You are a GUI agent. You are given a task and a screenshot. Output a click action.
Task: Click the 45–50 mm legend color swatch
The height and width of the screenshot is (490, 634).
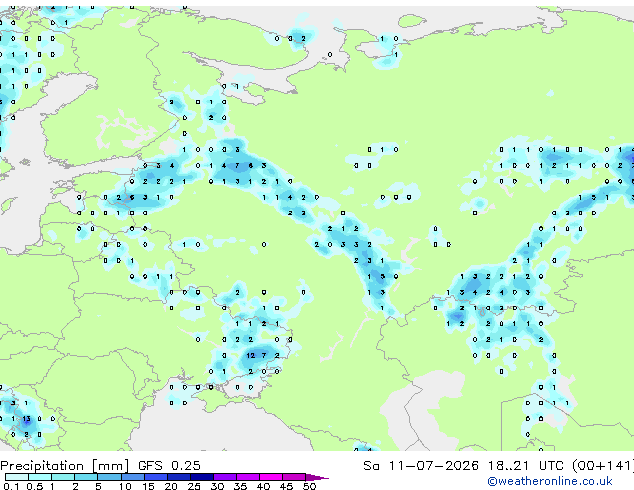click(x=294, y=477)
